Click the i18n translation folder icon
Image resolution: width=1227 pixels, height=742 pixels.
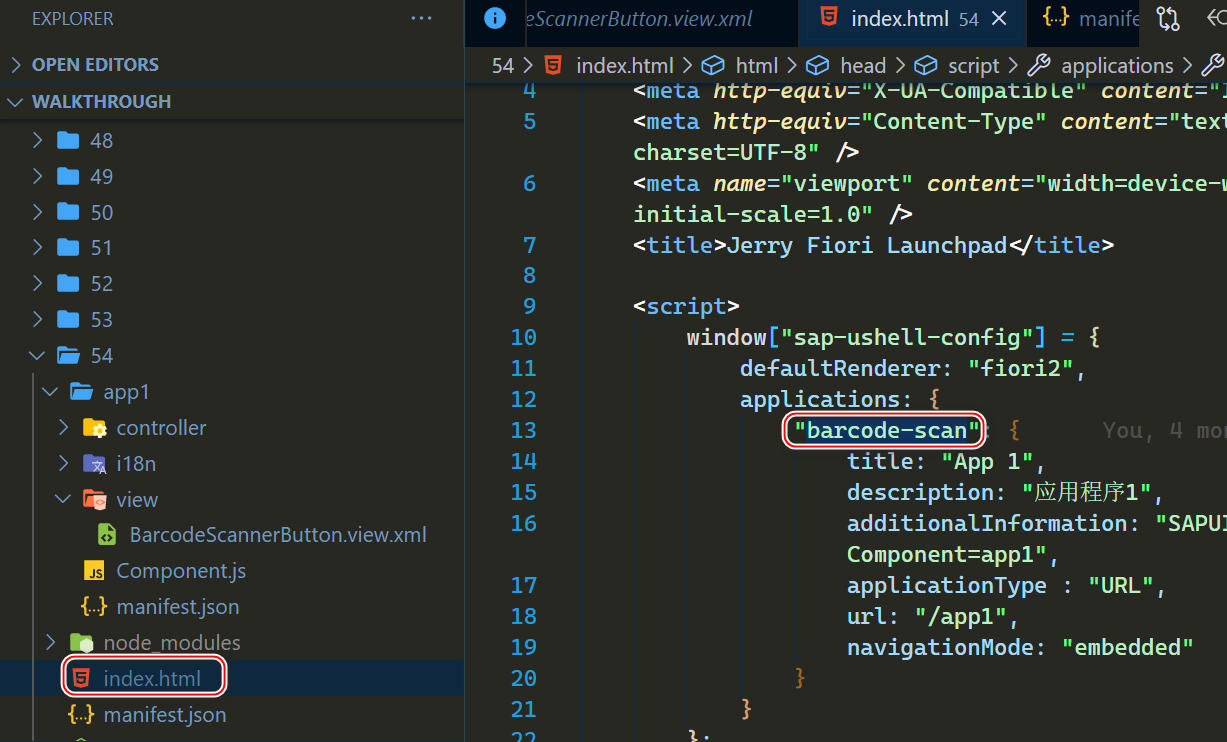pyautogui.click(x=95, y=464)
